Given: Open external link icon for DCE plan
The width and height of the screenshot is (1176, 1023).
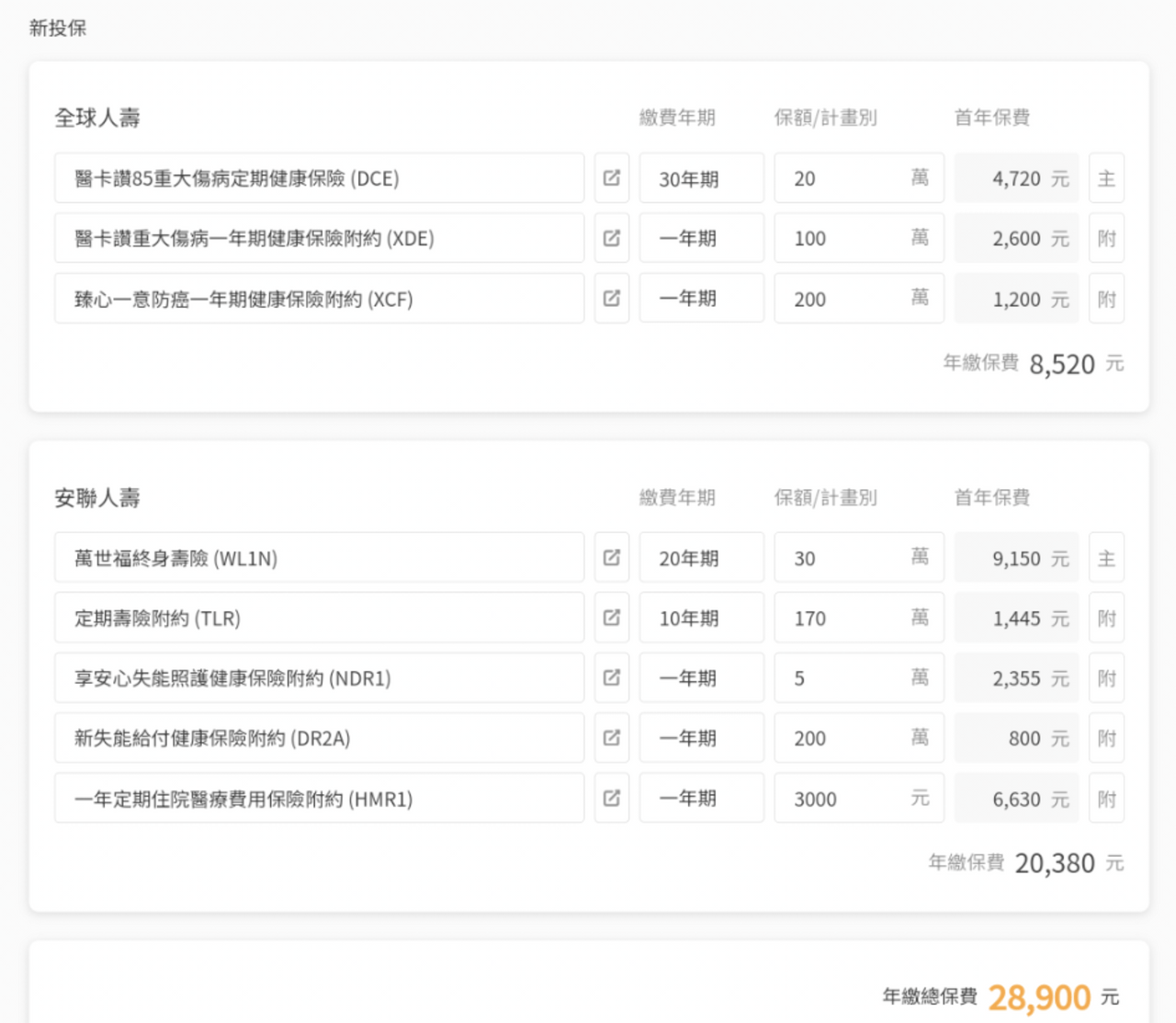Looking at the screenshot, I should (x=611, y=178).
